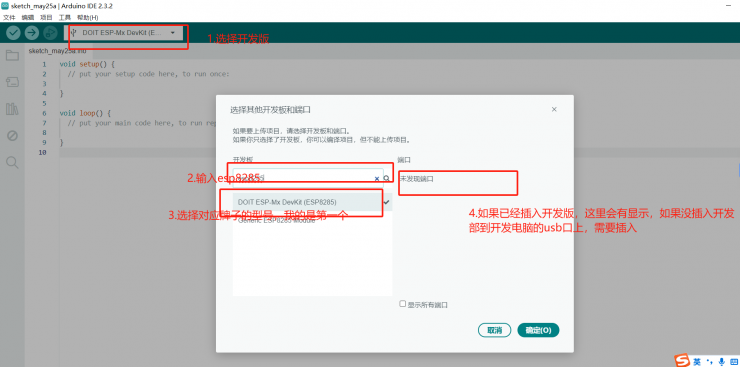Open the Boards Manager sidebar icon
This screenshot has height=367, width=740.
click(12, 83)
